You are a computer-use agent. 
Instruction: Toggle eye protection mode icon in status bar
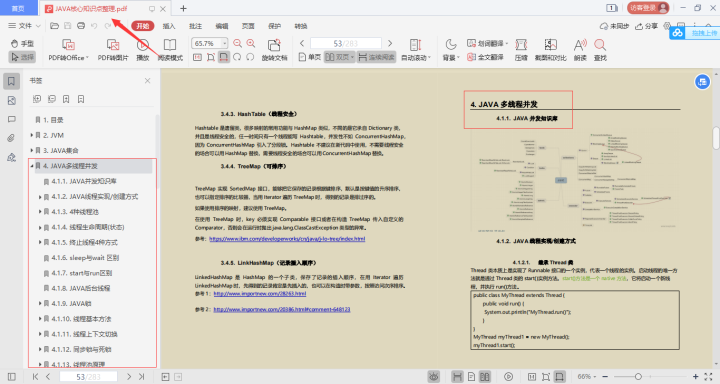(x=433, y=377)
